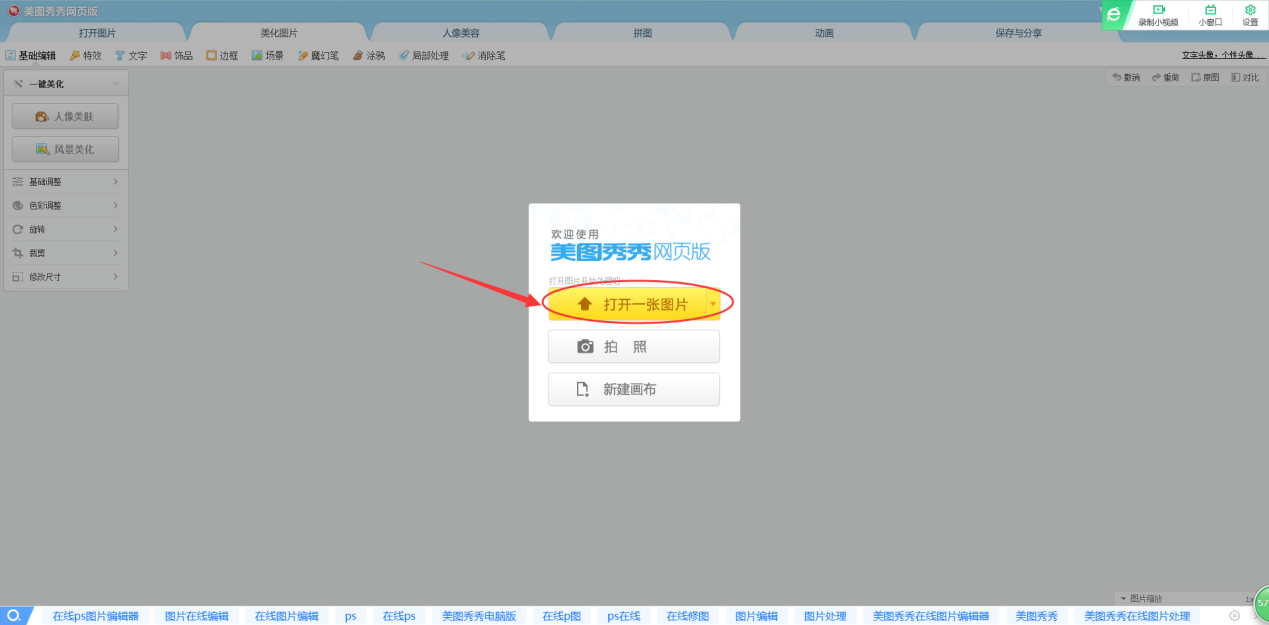The width and height of the screenshot is (1269, 625).
Task: Collapse the 一键美化 panel header
Action: coord(66,84)
